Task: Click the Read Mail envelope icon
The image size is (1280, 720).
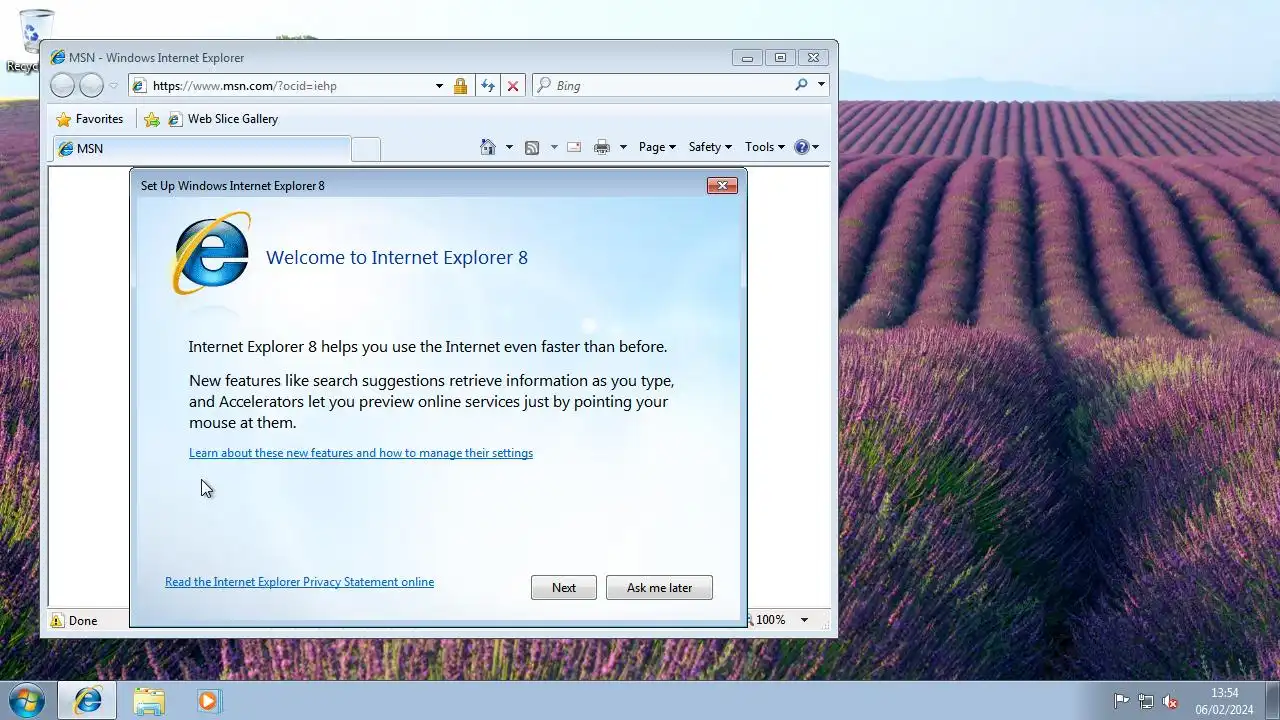Action: [574, 147]
